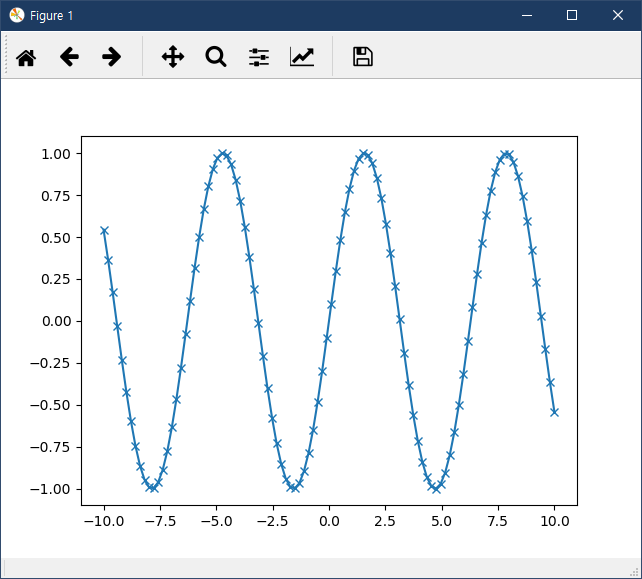Click the x-axis label 0.0
The height and width of the screenshot is (579, 642).
point(329,521)
